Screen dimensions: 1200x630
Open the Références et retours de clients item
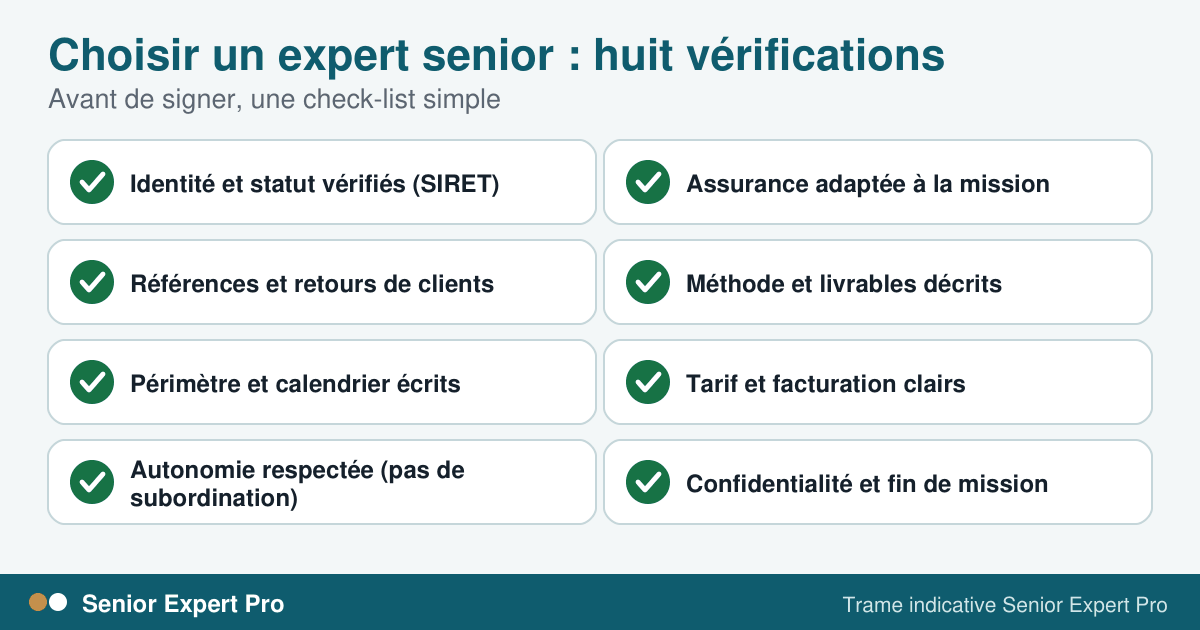[322, 282]
